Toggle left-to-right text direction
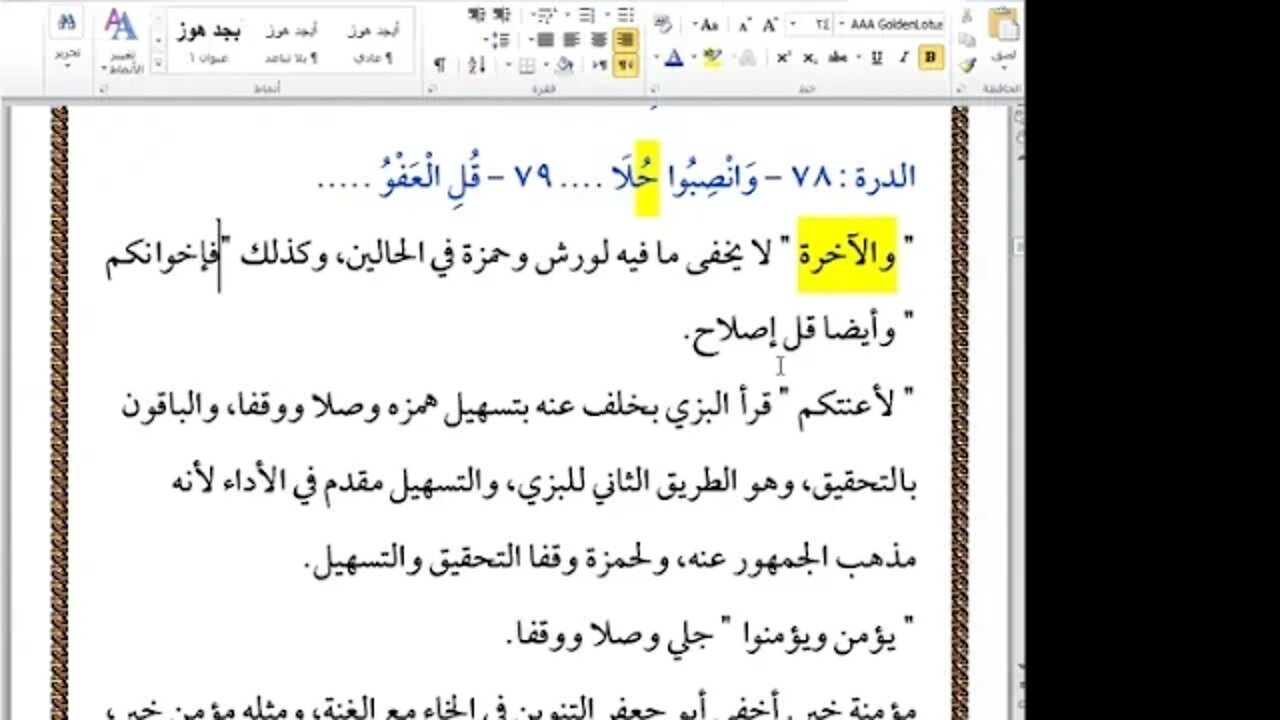Screen dimensions: 1280x720 pos(600,64)
